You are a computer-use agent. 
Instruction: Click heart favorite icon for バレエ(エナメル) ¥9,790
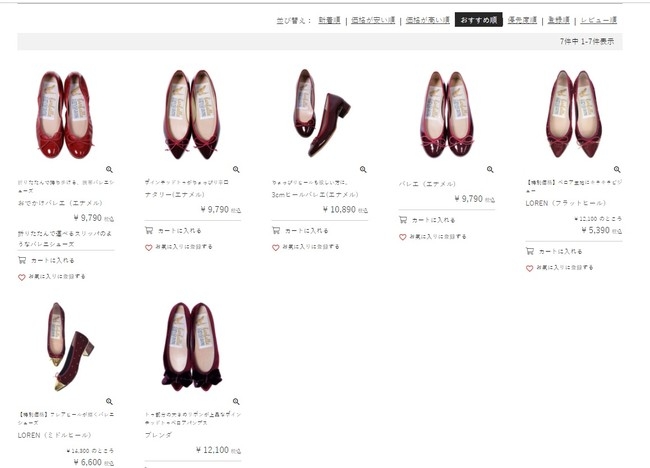(403, 237)
